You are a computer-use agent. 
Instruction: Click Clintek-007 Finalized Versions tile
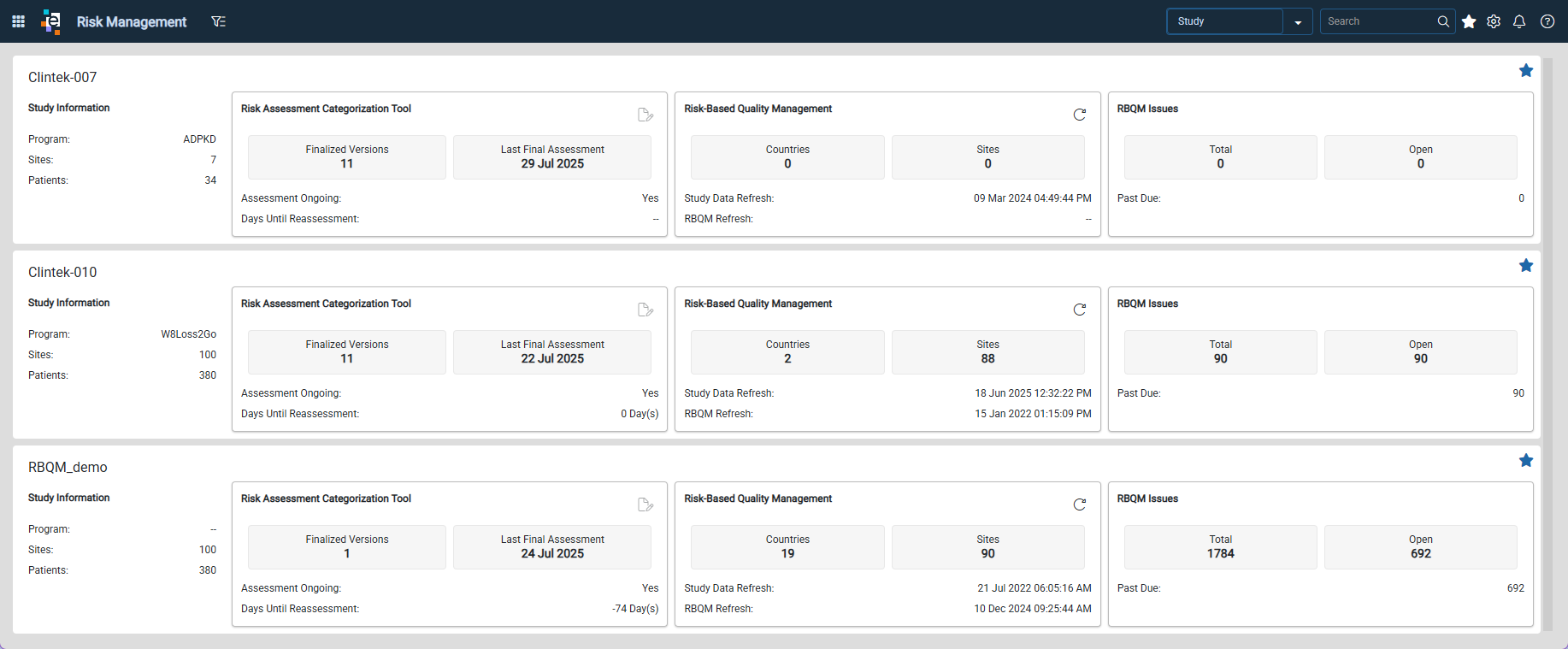point(347,156)
